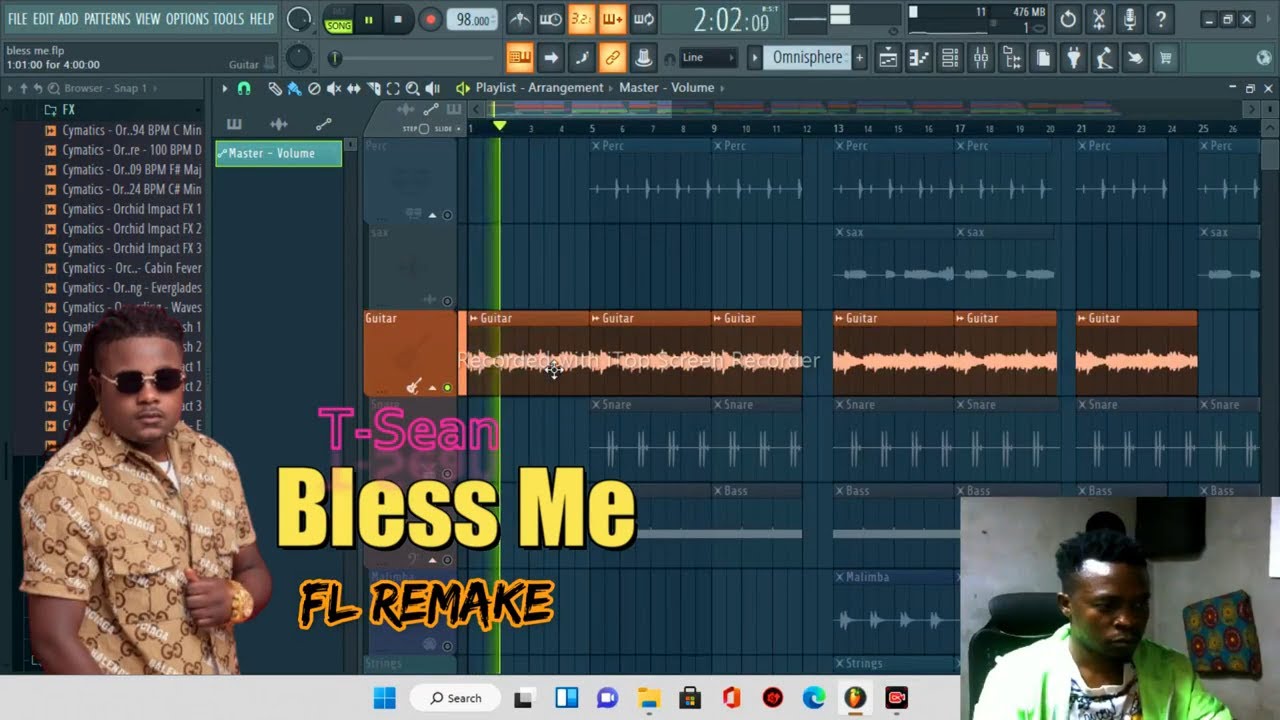Click the touch controller icon in toolbar
Image resolution: width=1280 pixels, height=720 pixels.
pos(1135,59)
